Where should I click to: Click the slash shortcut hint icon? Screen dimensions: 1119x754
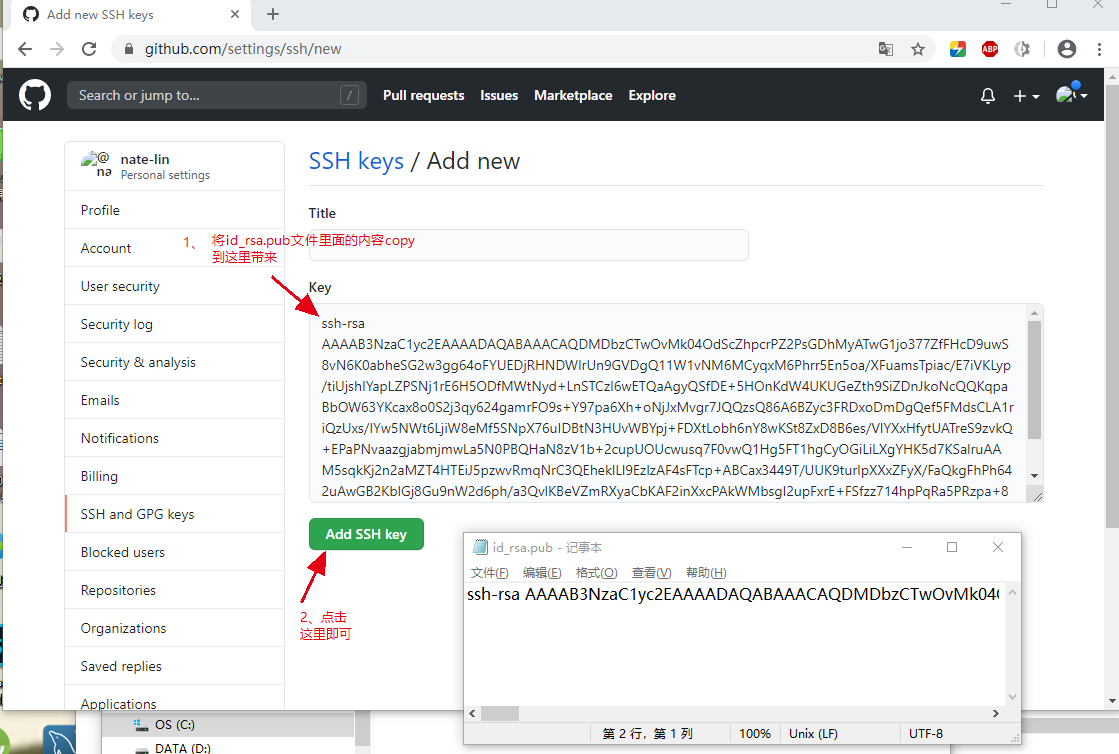(349, 95)
